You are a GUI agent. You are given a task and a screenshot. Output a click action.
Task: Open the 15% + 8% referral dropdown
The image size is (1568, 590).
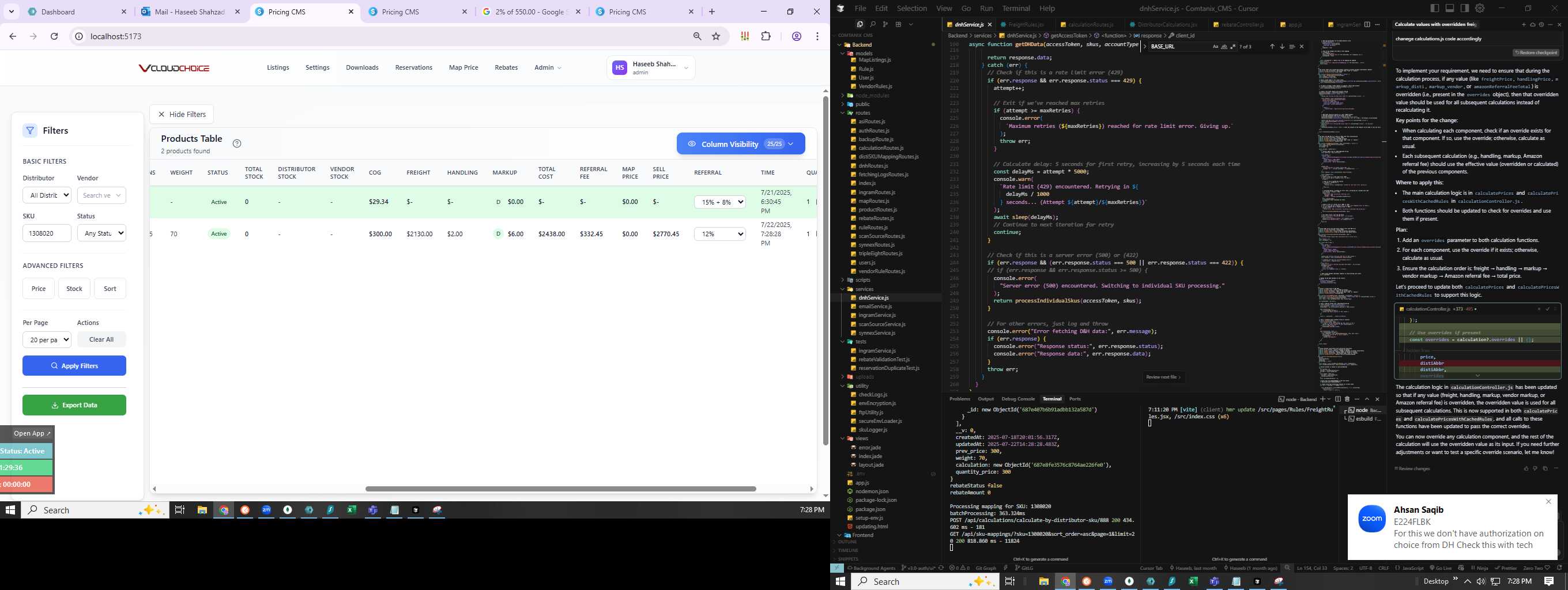click(x=720, y=202)
